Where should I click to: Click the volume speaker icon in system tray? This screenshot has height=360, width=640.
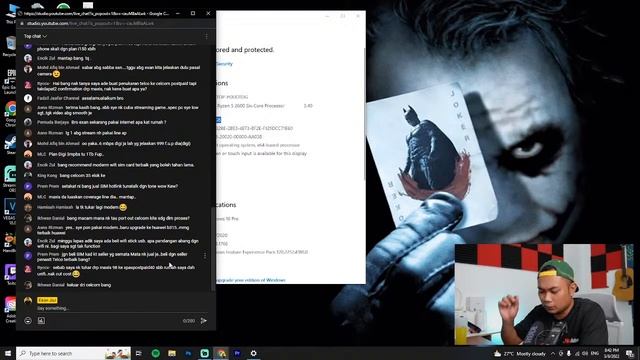pyautogui.click(x=584, y=353)
